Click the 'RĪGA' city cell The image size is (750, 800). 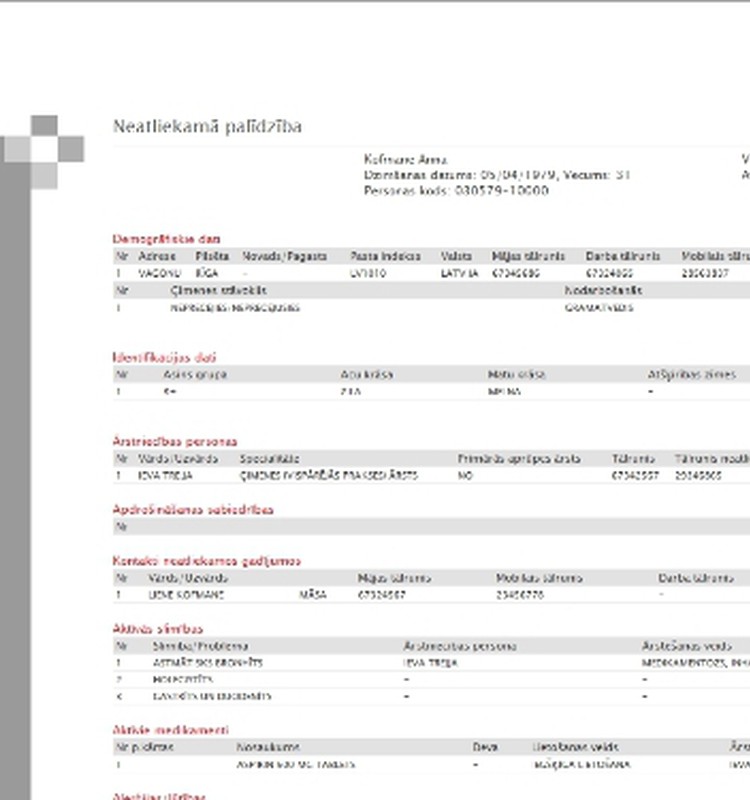pos(207,273)
